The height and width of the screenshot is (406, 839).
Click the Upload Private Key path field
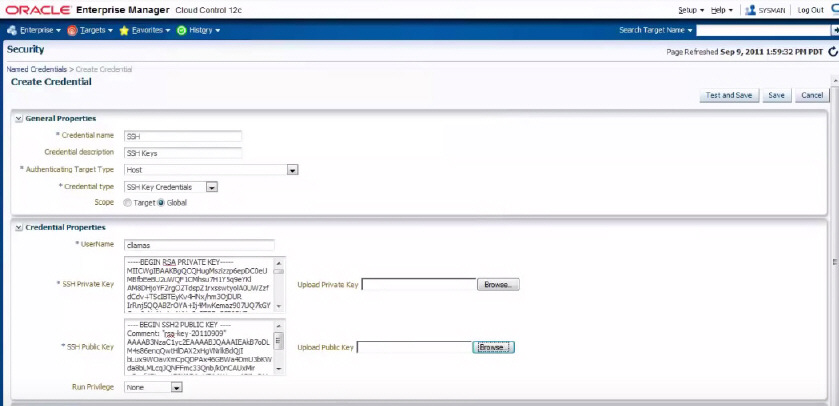[419, 285]
